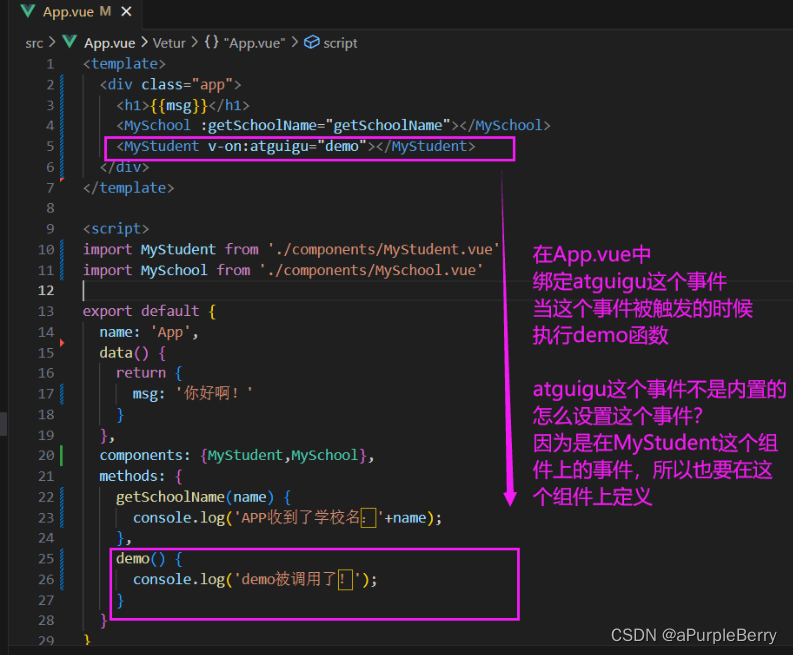Viewport: 793px width, 655px height.
Task: Open the src breadcrumb segment
Action: 34,43
